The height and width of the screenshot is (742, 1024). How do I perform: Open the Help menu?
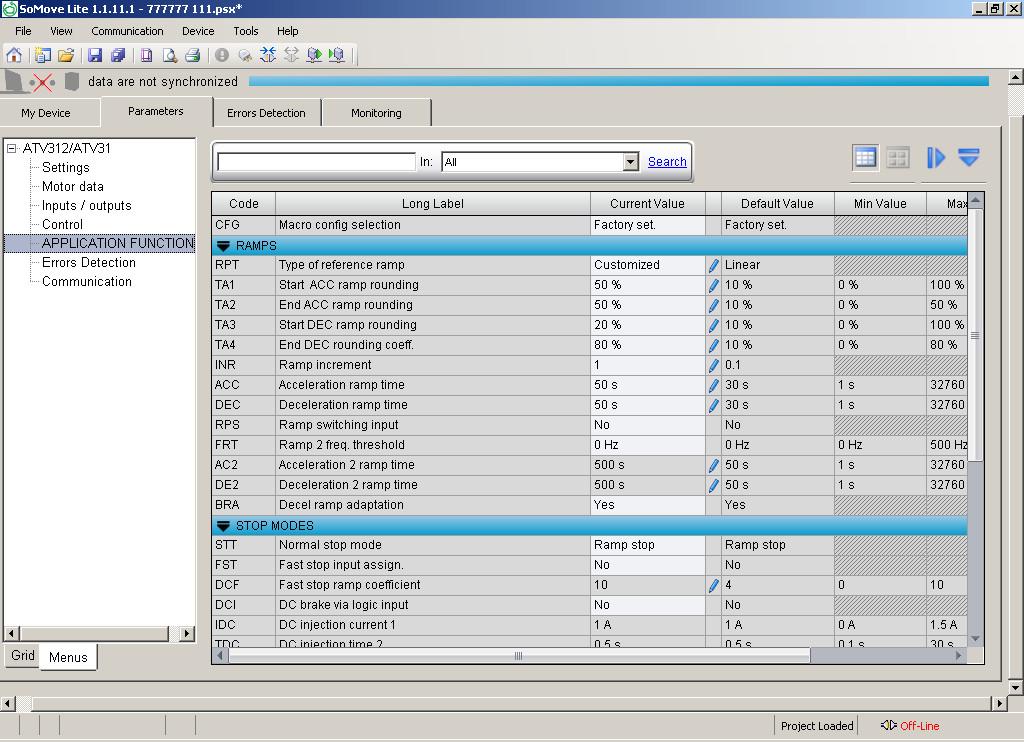[287, 31]
